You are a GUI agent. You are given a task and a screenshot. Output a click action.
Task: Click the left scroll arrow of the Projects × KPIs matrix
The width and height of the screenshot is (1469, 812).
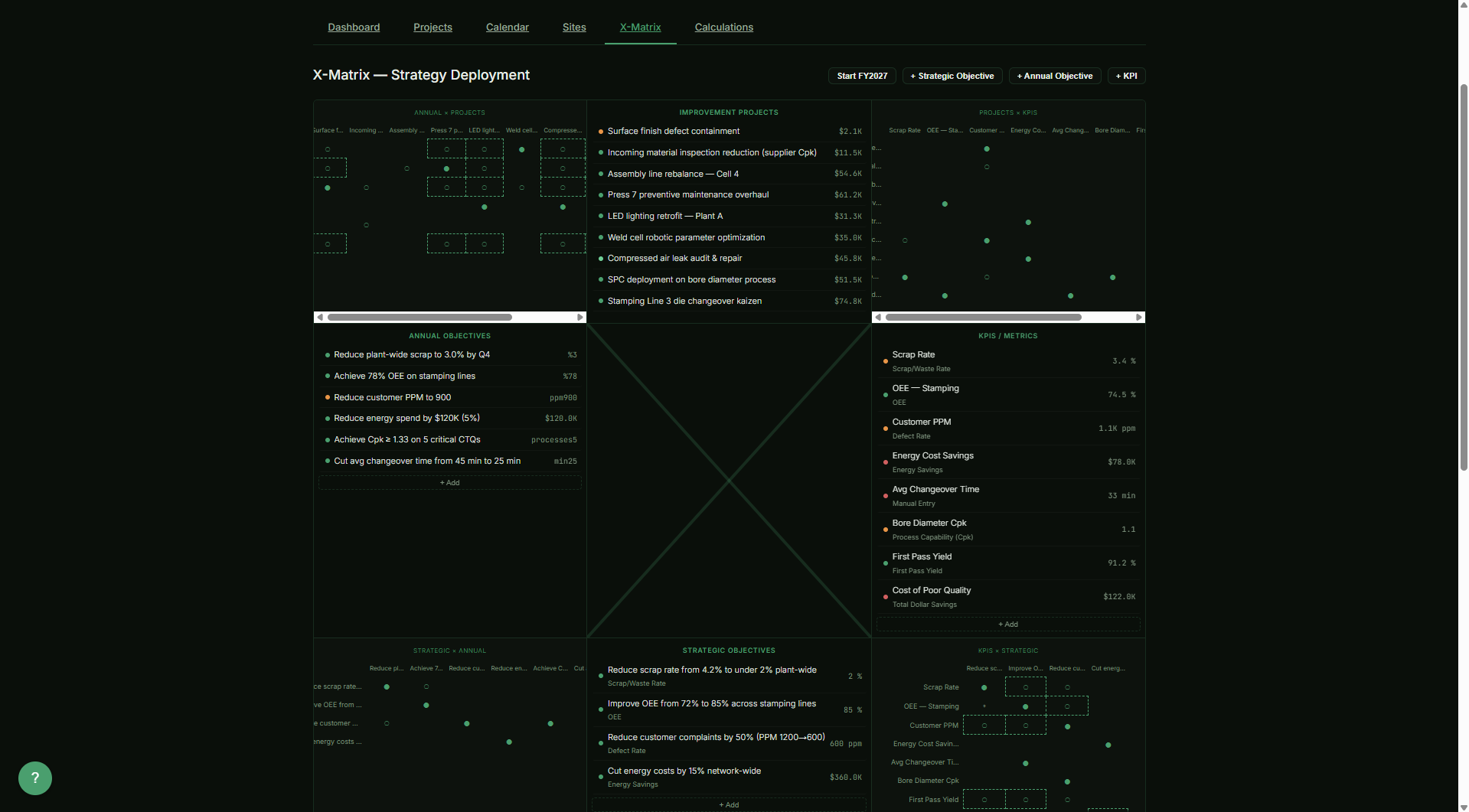(879, 317)
